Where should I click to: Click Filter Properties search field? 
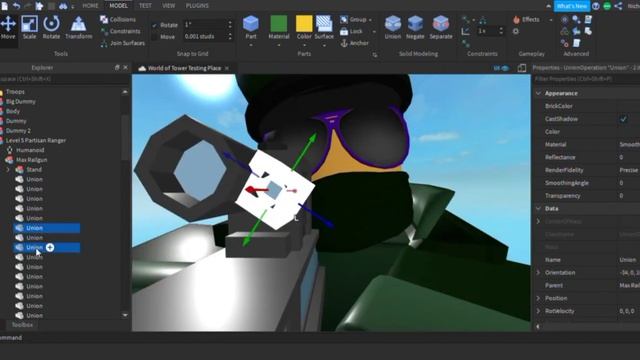587,79
